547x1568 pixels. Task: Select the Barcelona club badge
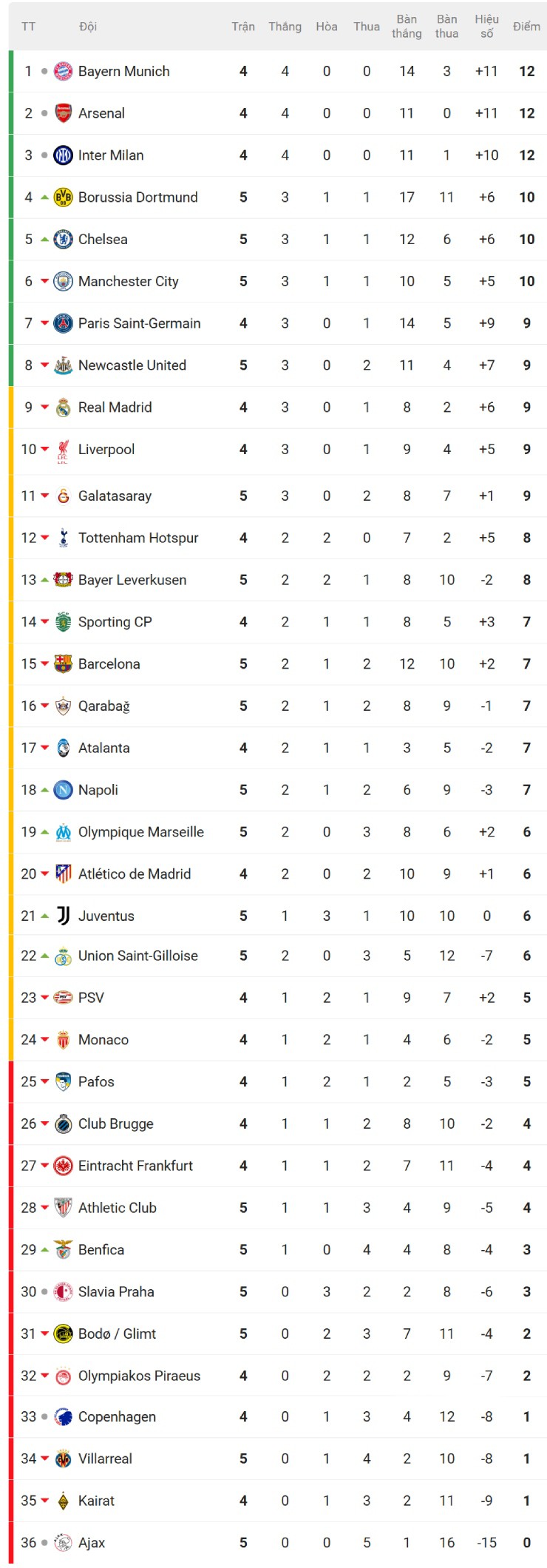[x=63, y=664]
